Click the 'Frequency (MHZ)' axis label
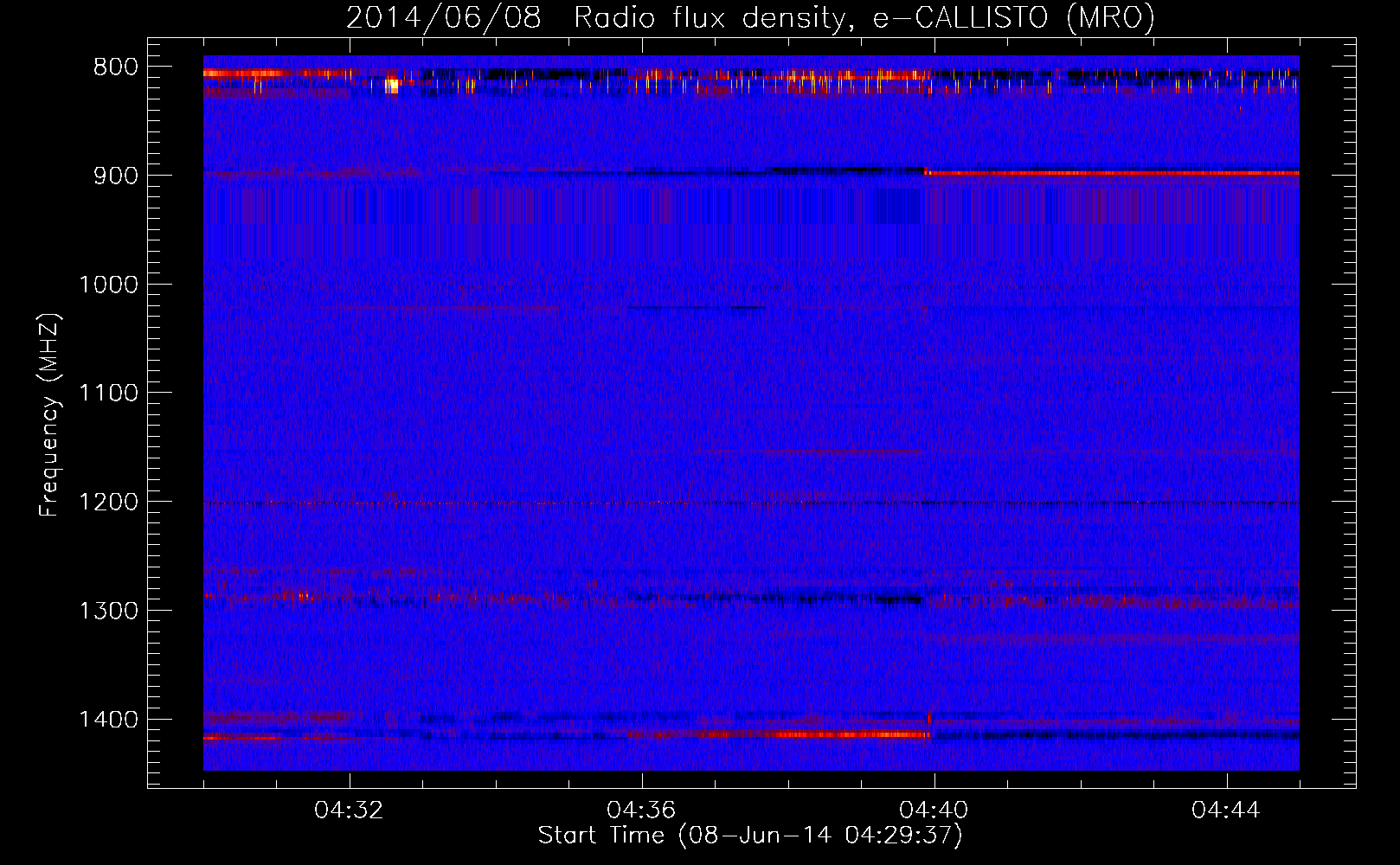Screen dimensions: 1400x865 pyautogui.click(x=49, y=414)
